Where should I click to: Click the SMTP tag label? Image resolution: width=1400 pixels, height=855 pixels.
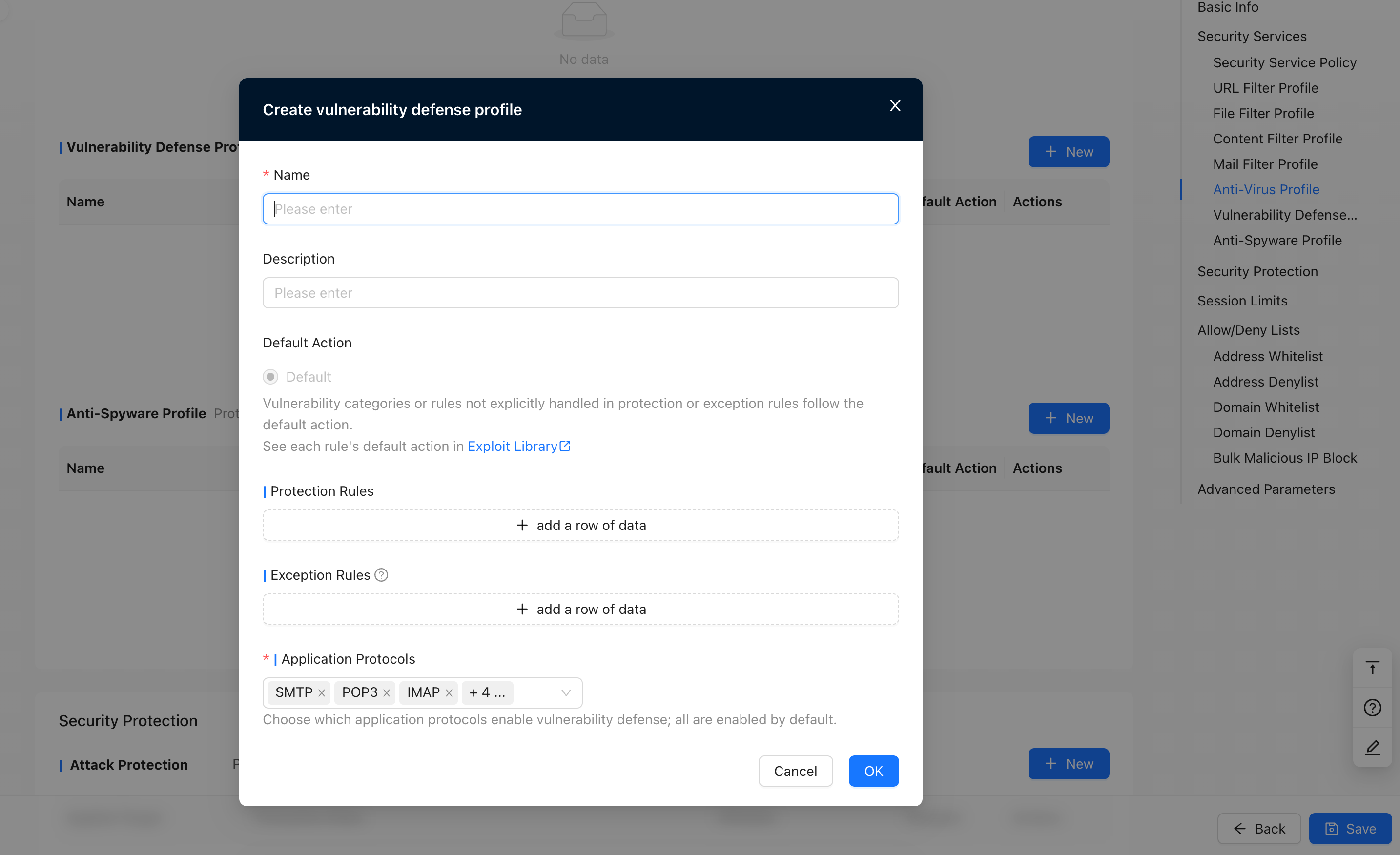click(x=294, y=693)
